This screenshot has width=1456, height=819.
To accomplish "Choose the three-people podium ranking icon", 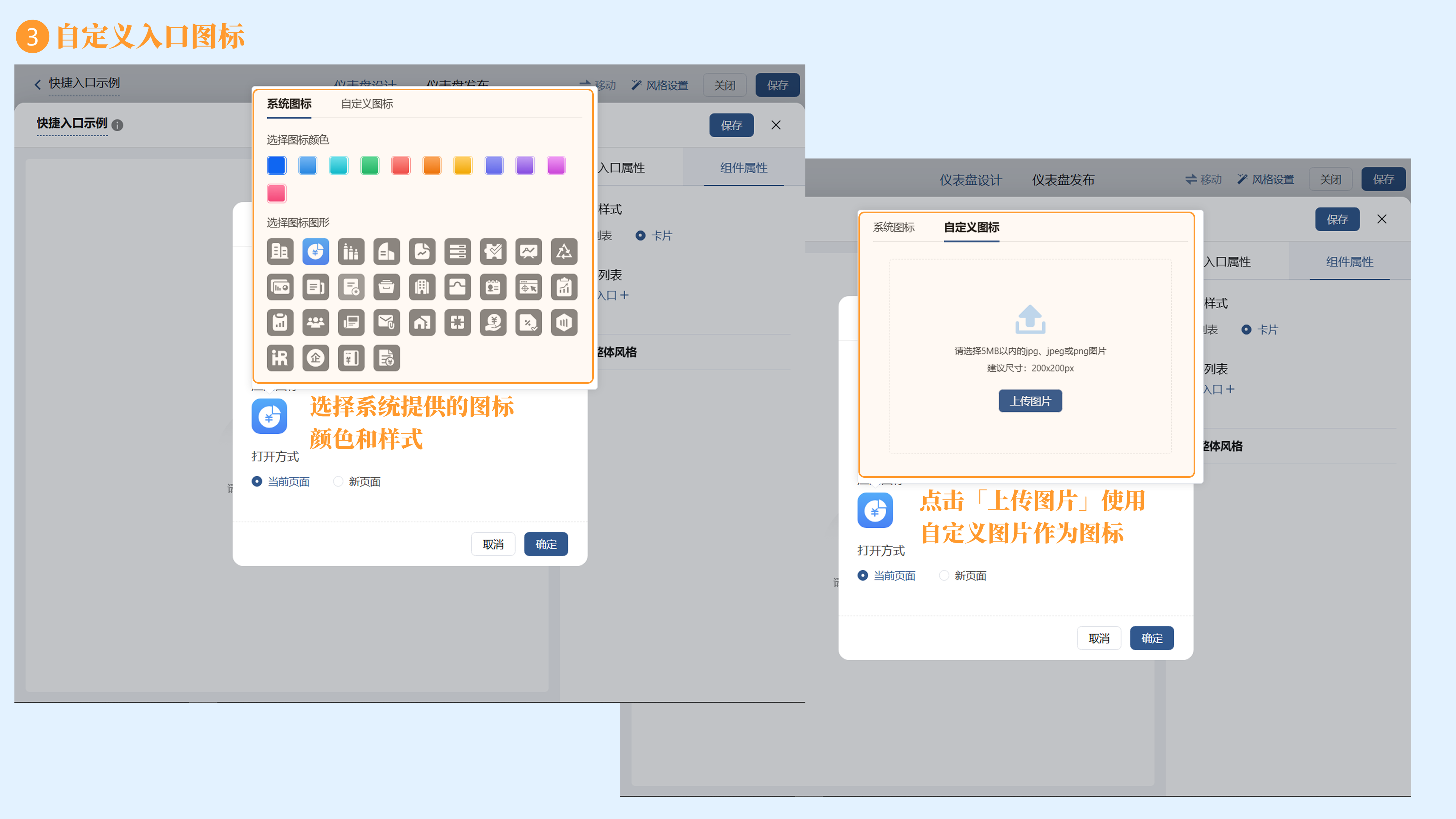I will click(x=351, y=251).
